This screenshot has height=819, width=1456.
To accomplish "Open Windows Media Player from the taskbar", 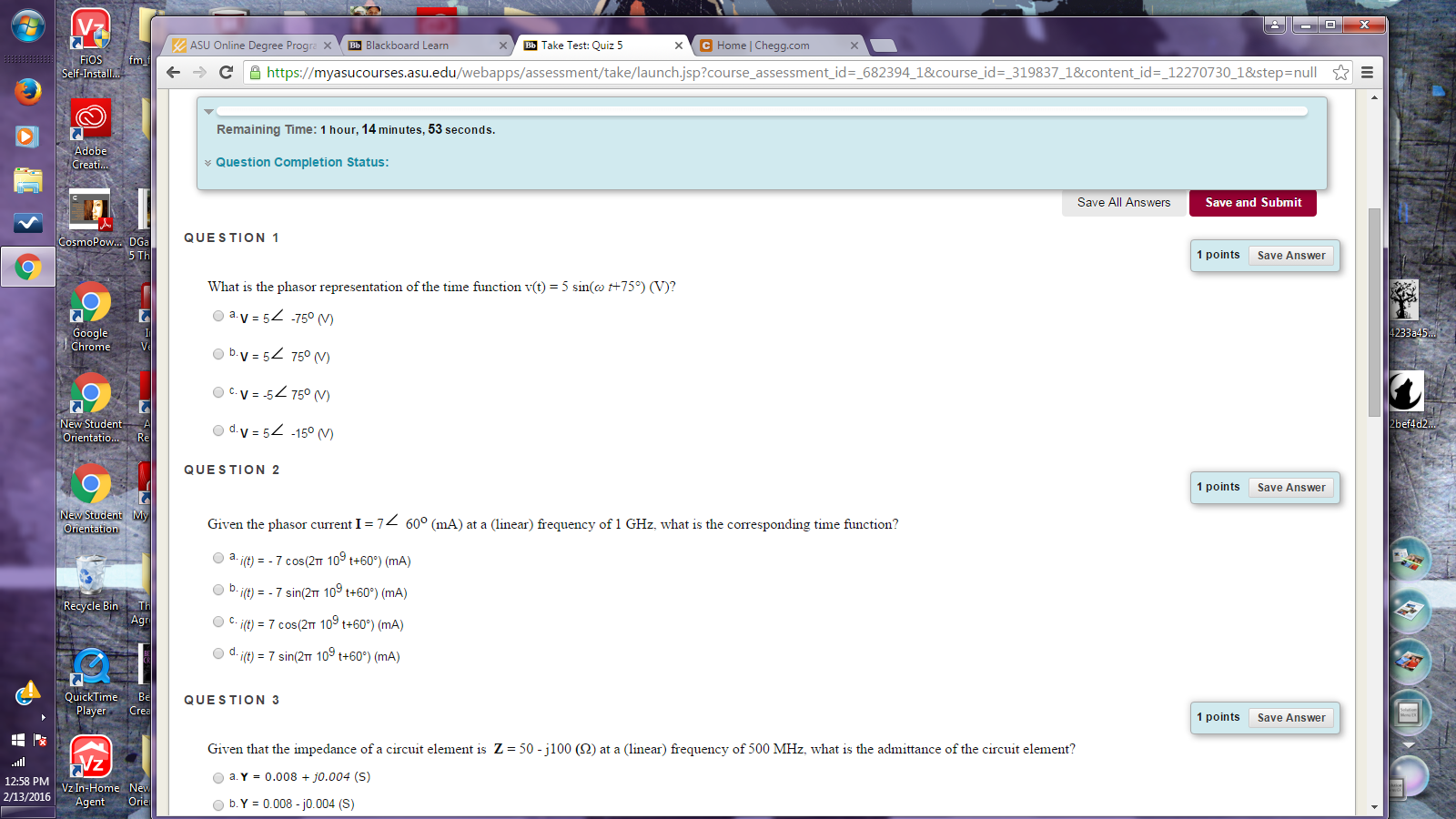I will (x=27, y=136).
